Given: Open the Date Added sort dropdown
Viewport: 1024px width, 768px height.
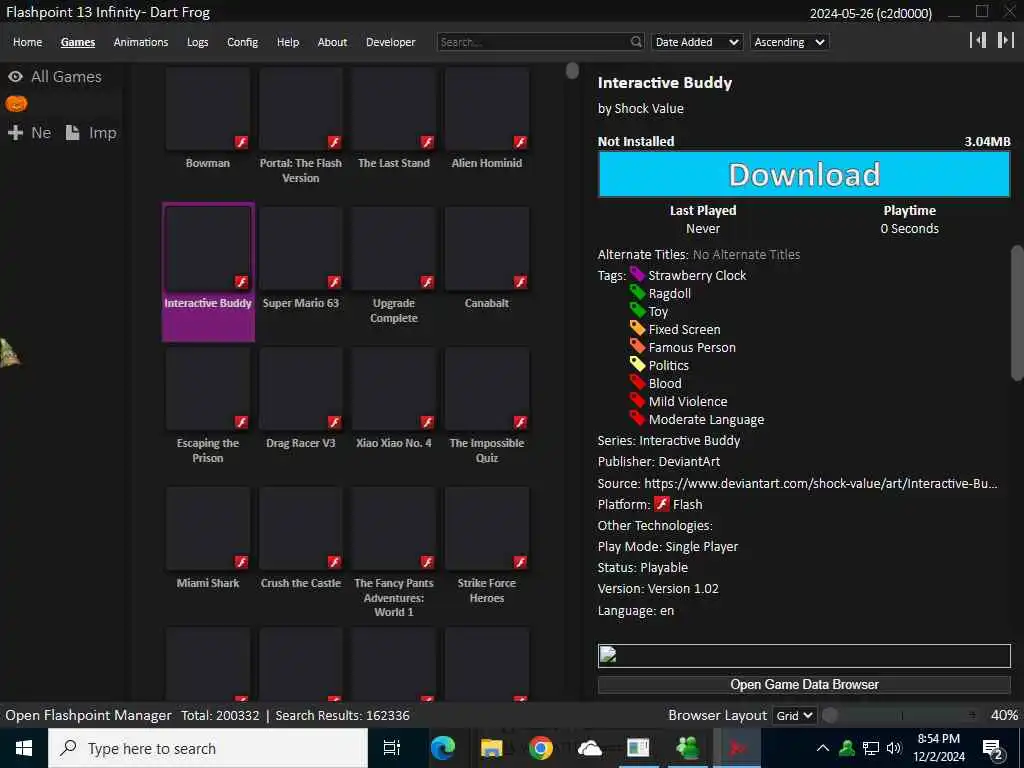Looking at the screenshot, I should (697, 42).
